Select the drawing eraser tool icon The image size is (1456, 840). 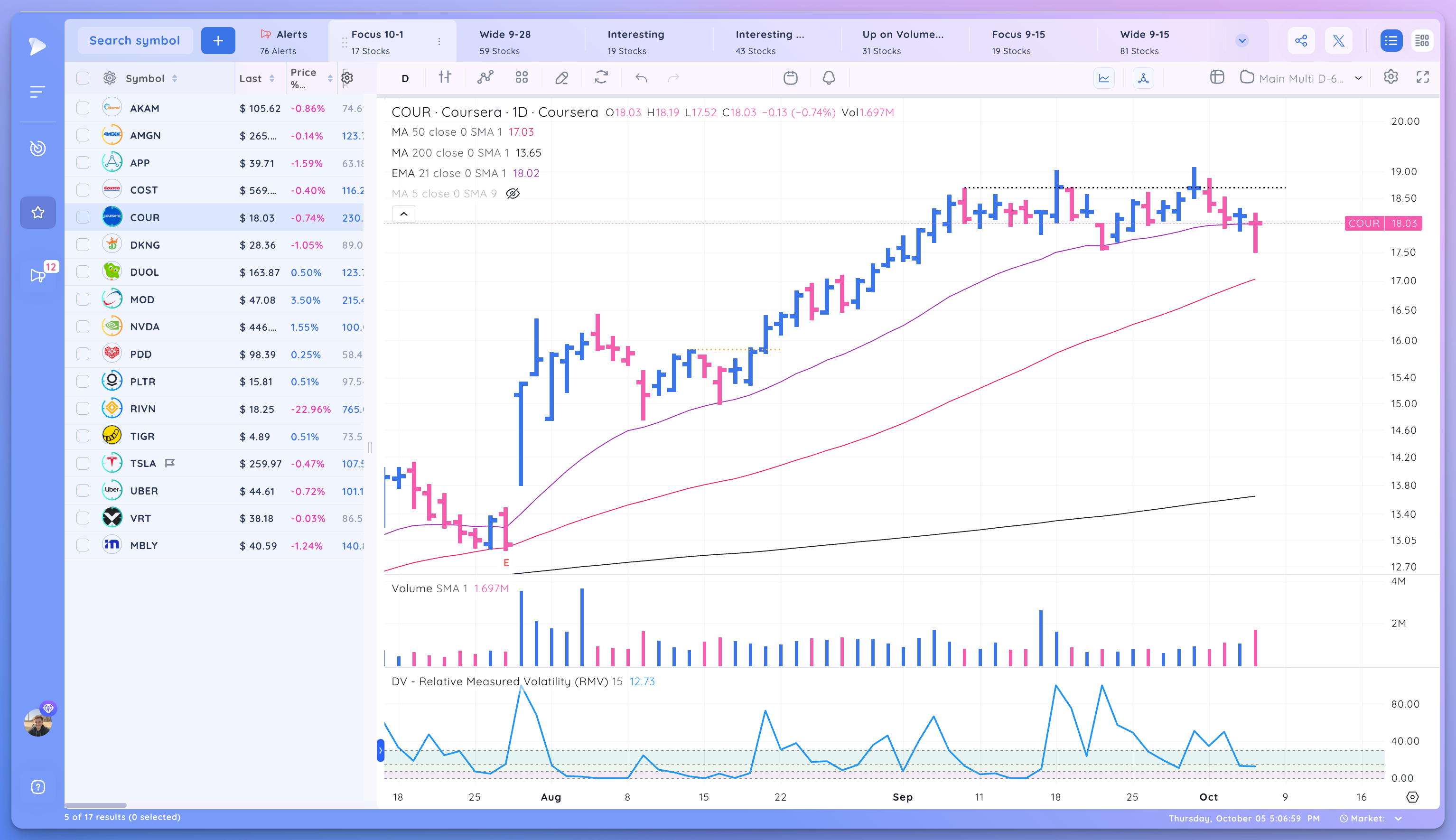pyautogui.click(x=562, y=78)
